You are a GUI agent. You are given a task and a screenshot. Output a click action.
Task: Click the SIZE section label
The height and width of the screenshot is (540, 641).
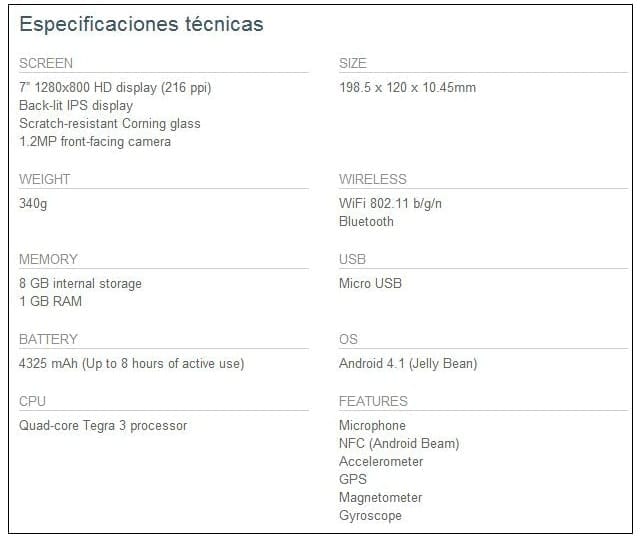[353, 64]
